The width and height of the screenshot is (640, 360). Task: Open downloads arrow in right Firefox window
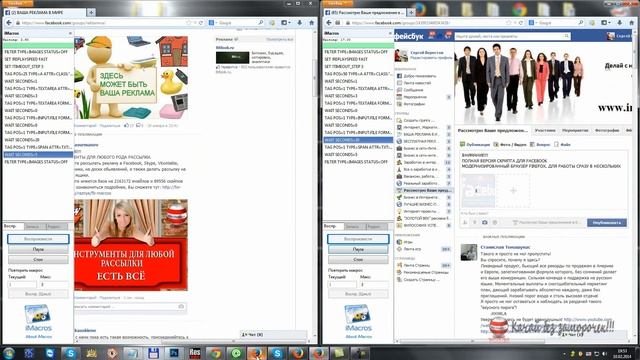pyautogui.click(x=619, y=23)
